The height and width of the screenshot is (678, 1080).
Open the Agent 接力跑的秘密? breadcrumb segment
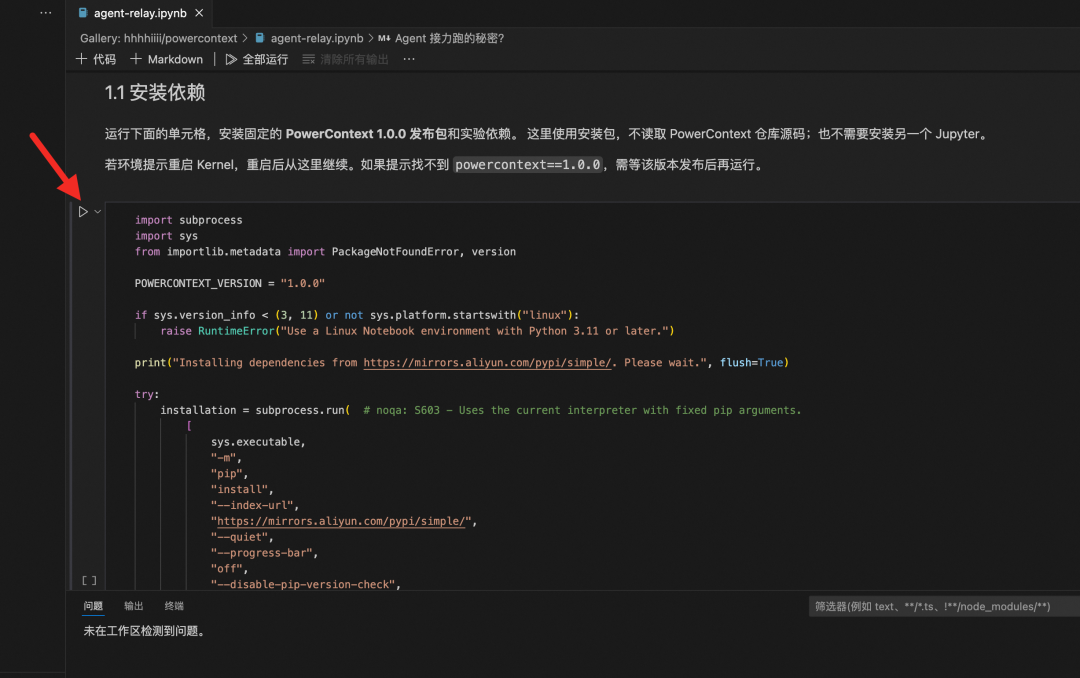(x=442, y=39)
